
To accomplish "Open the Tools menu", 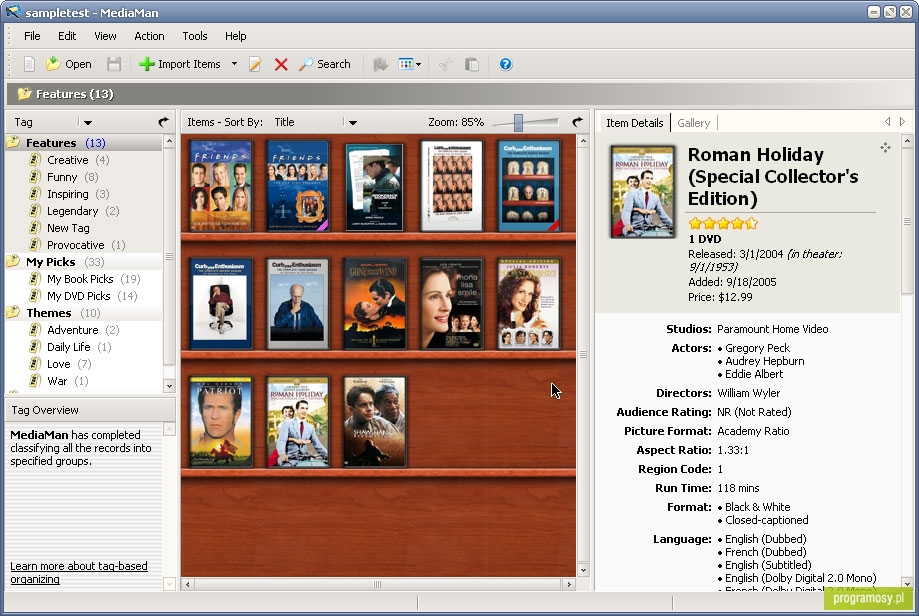I will [x=195, y=36].
